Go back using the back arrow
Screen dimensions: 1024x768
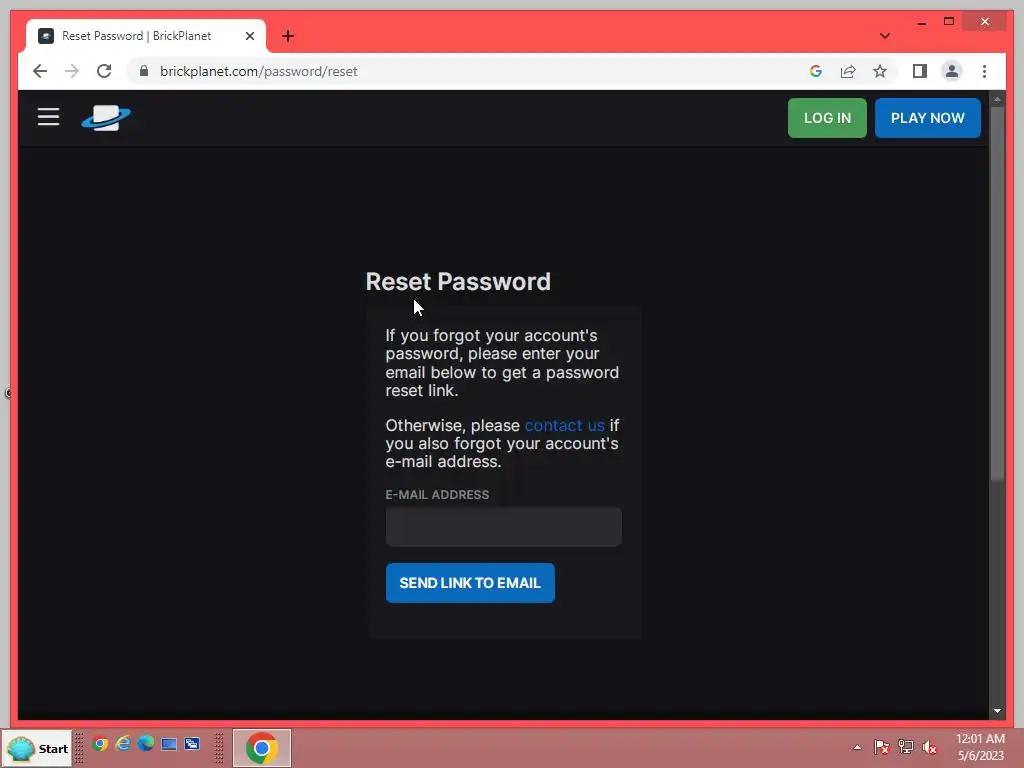coord(40,71)
